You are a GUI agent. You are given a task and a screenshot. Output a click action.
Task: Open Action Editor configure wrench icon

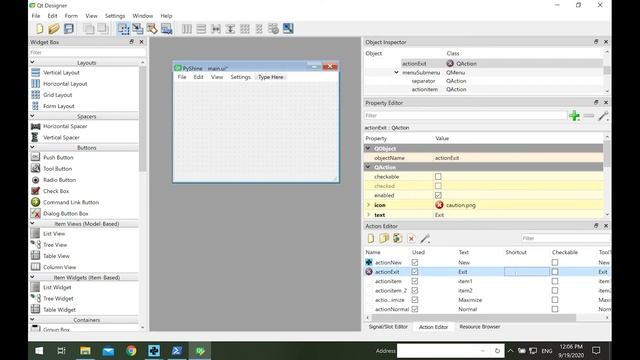coord(425,238)
